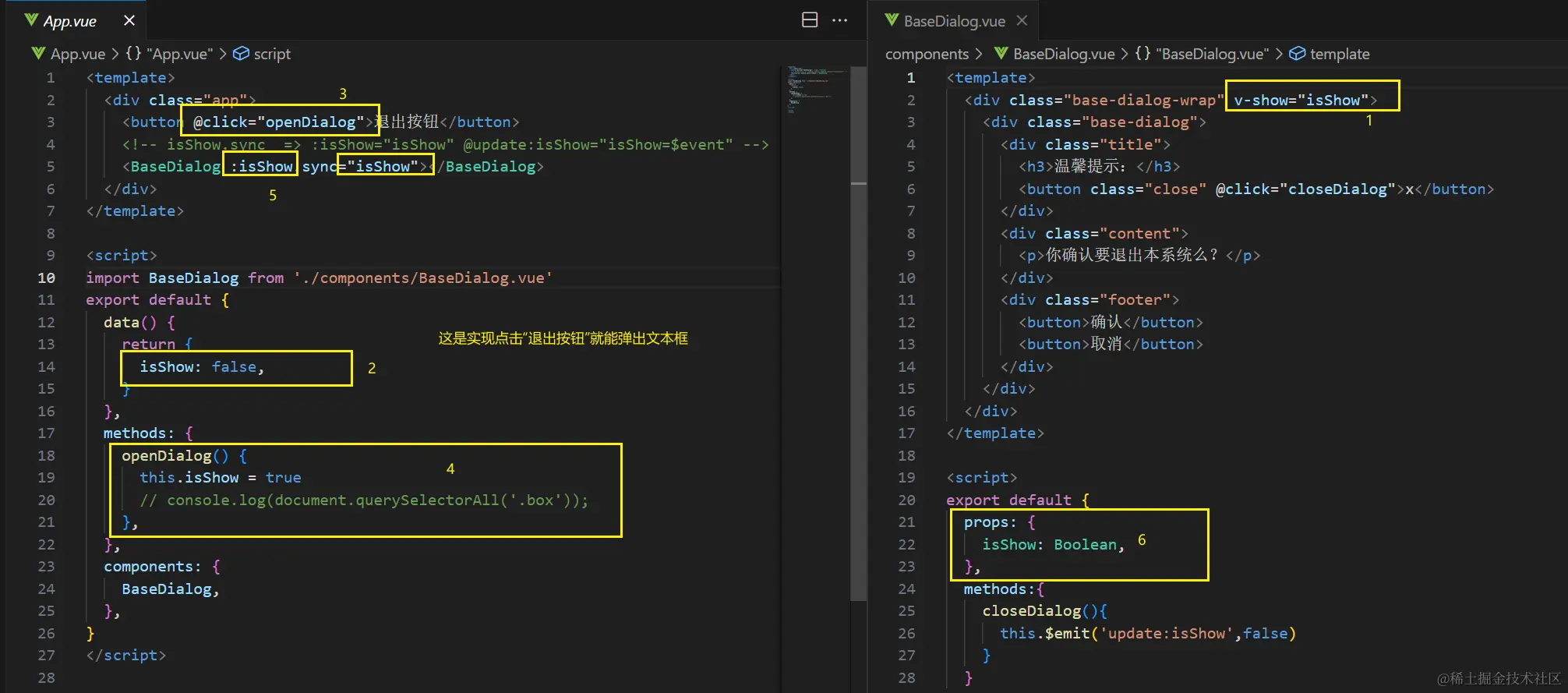Click the vertical scrollbar of App.vue editor
Image resolution: width=1568 pixels, height=693 pixels.
point(858,334)
